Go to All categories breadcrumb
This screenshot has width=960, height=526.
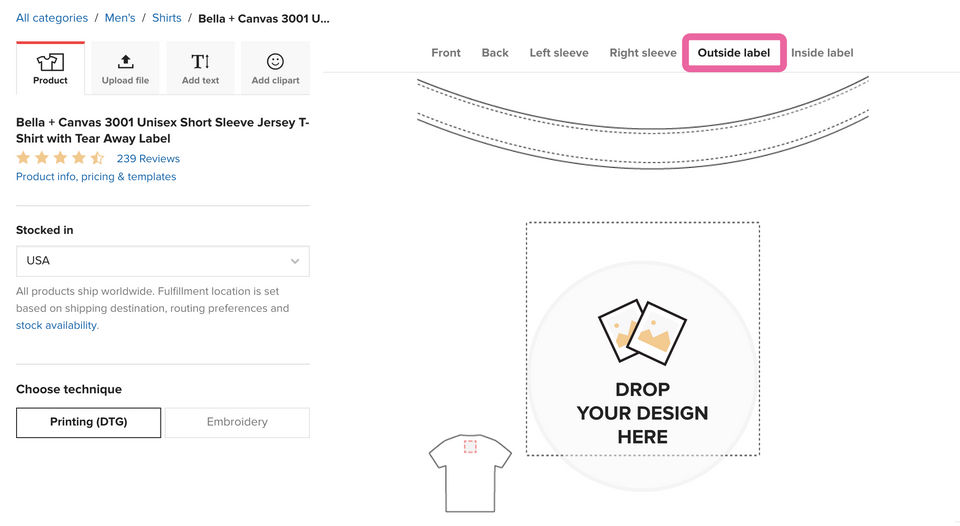[x=52, y=18]
